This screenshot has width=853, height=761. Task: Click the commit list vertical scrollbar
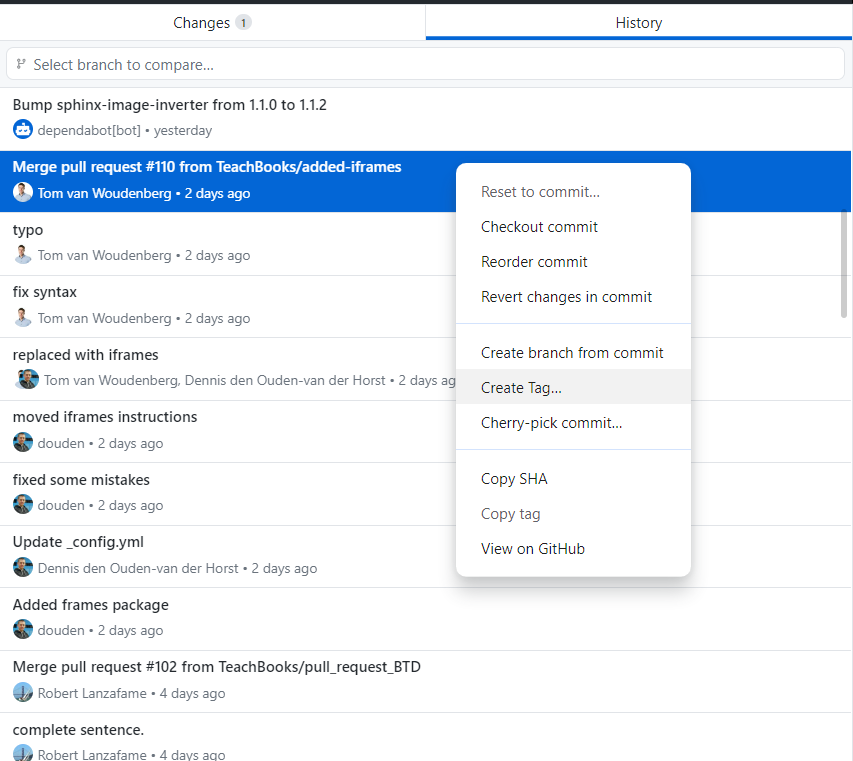[844, 265]
